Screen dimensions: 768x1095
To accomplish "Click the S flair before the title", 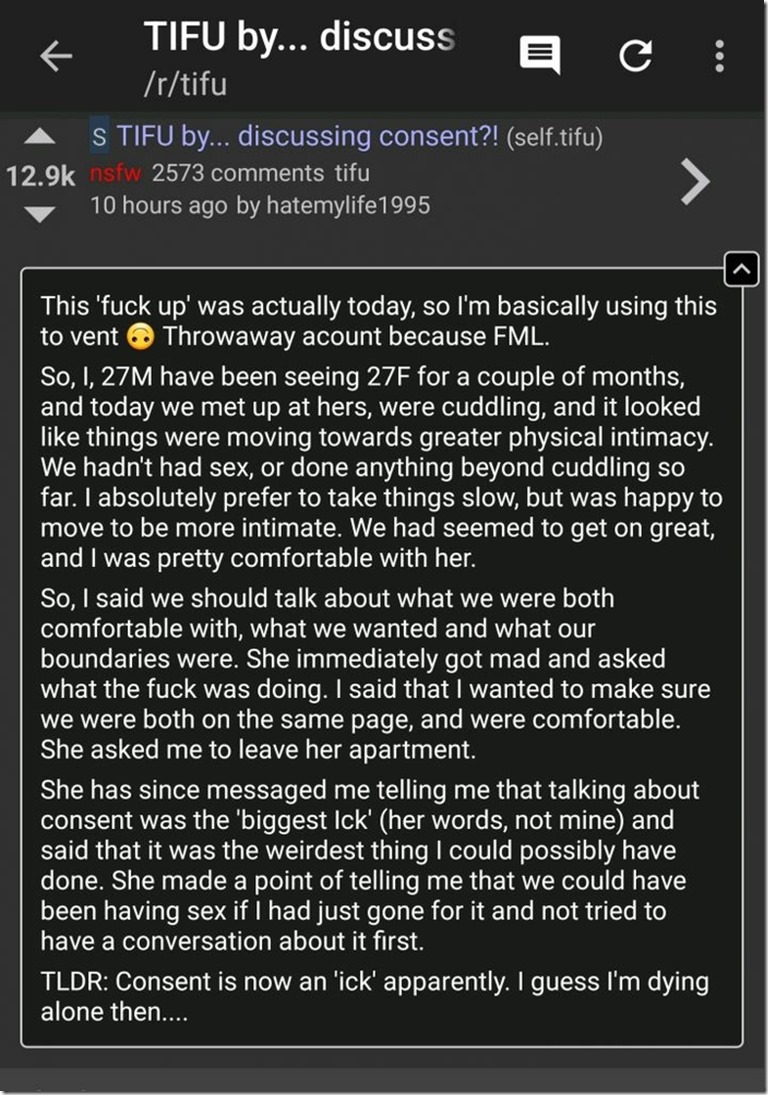I will (99, 137).
